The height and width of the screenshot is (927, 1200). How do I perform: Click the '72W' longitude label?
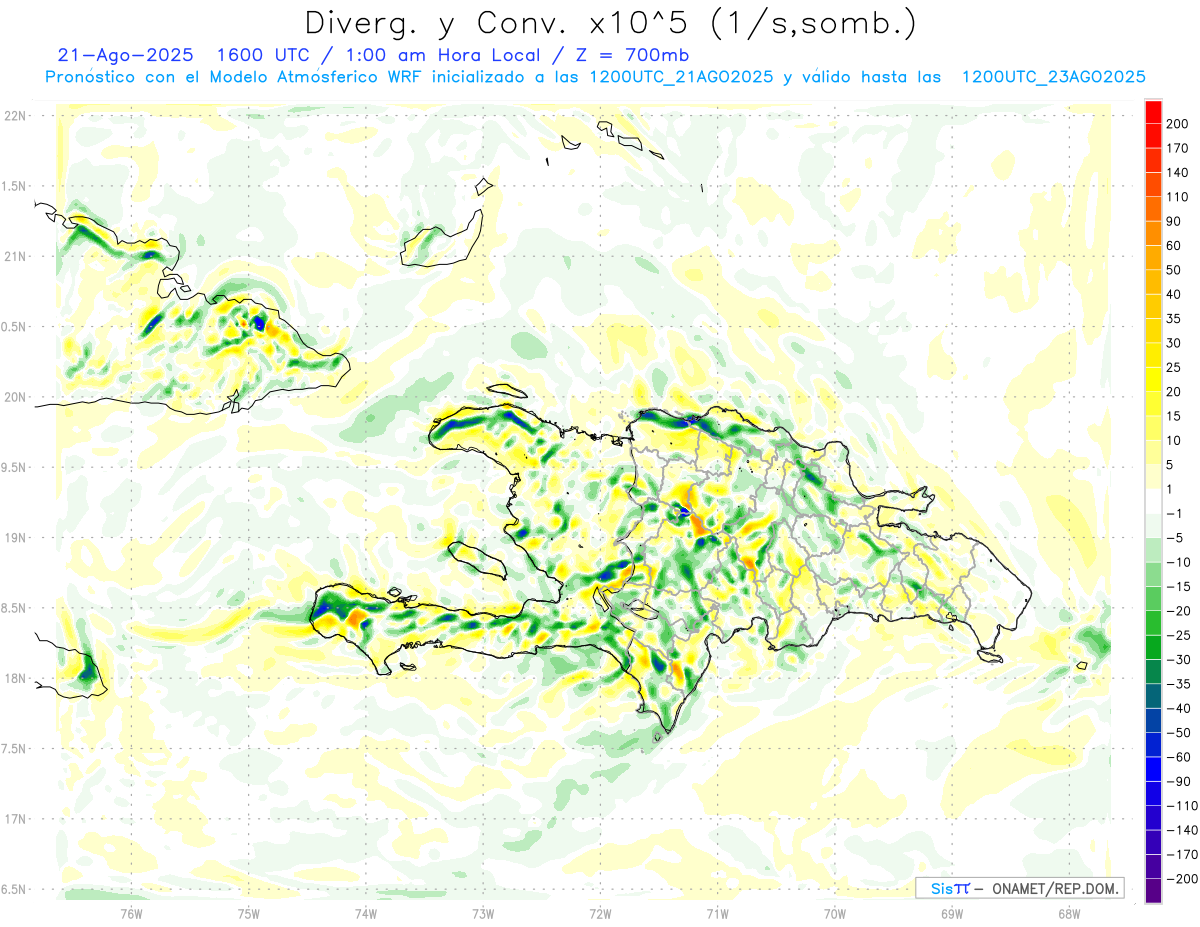(x=600, y=913)
